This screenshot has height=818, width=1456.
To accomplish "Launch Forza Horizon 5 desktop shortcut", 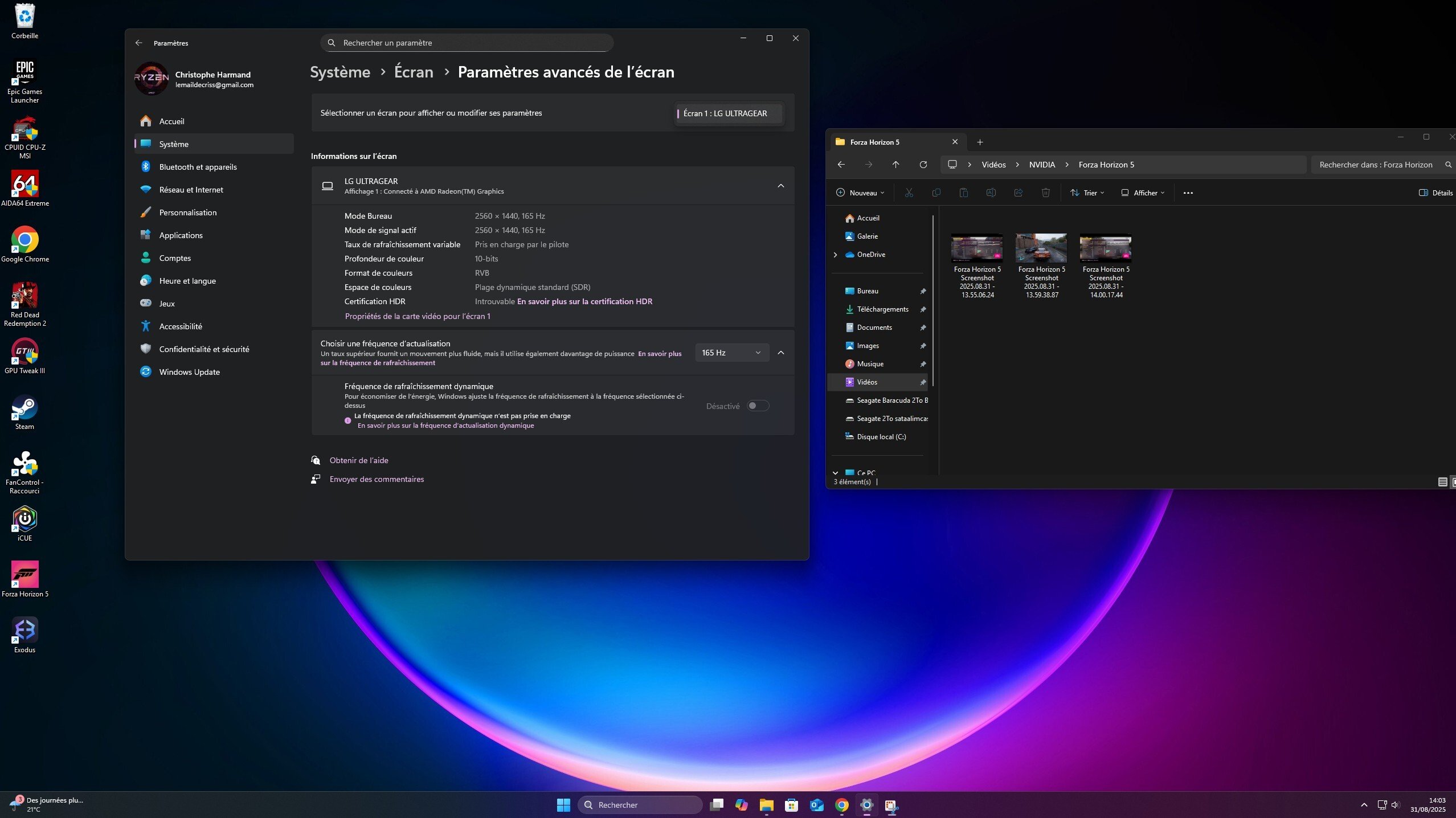I will tap(25, 579).
